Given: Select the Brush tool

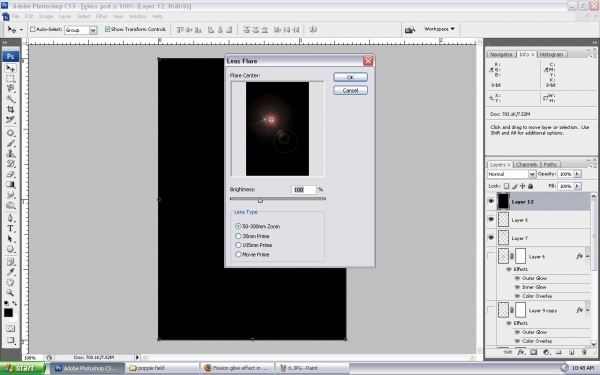Looking at the screenshot, I should pos(10,143).
